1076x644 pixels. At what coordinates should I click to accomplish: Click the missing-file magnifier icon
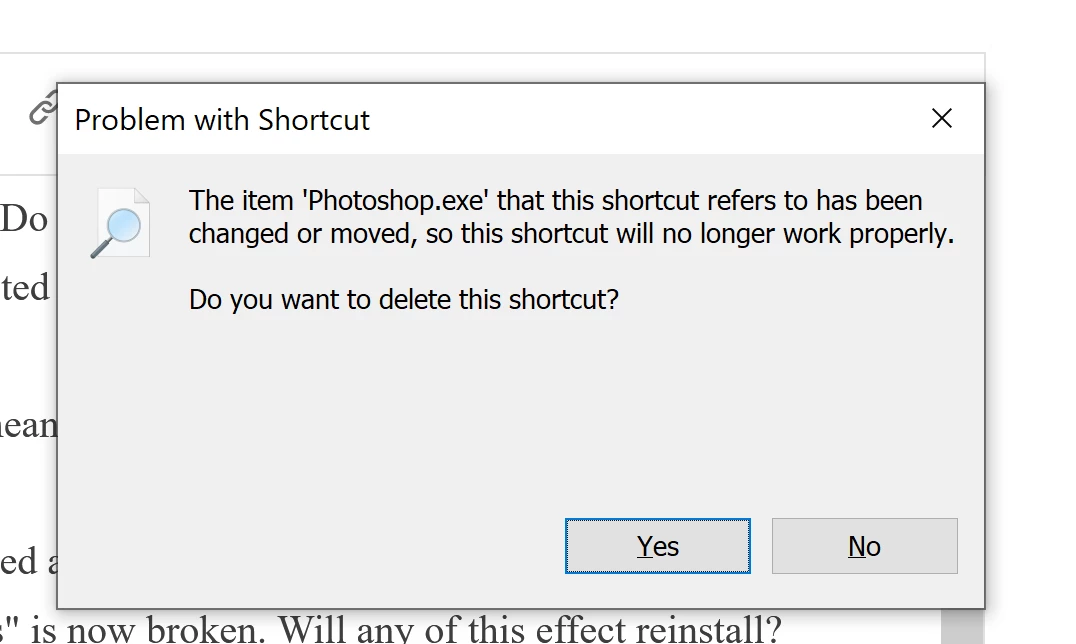click(x=120, y=223)
